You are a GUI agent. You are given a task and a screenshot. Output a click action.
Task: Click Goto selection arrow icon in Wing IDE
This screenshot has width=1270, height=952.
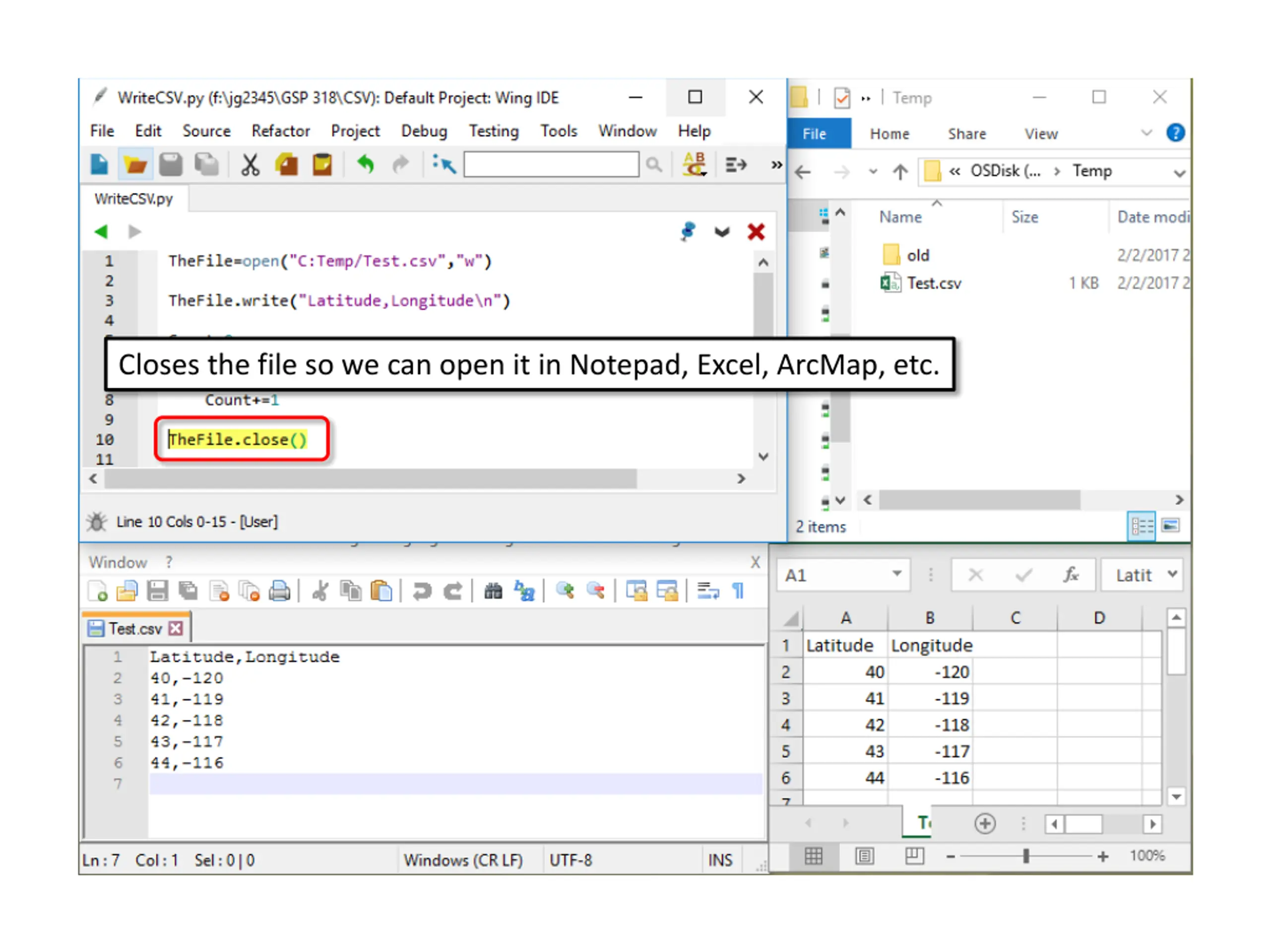(x=444, y=165)
